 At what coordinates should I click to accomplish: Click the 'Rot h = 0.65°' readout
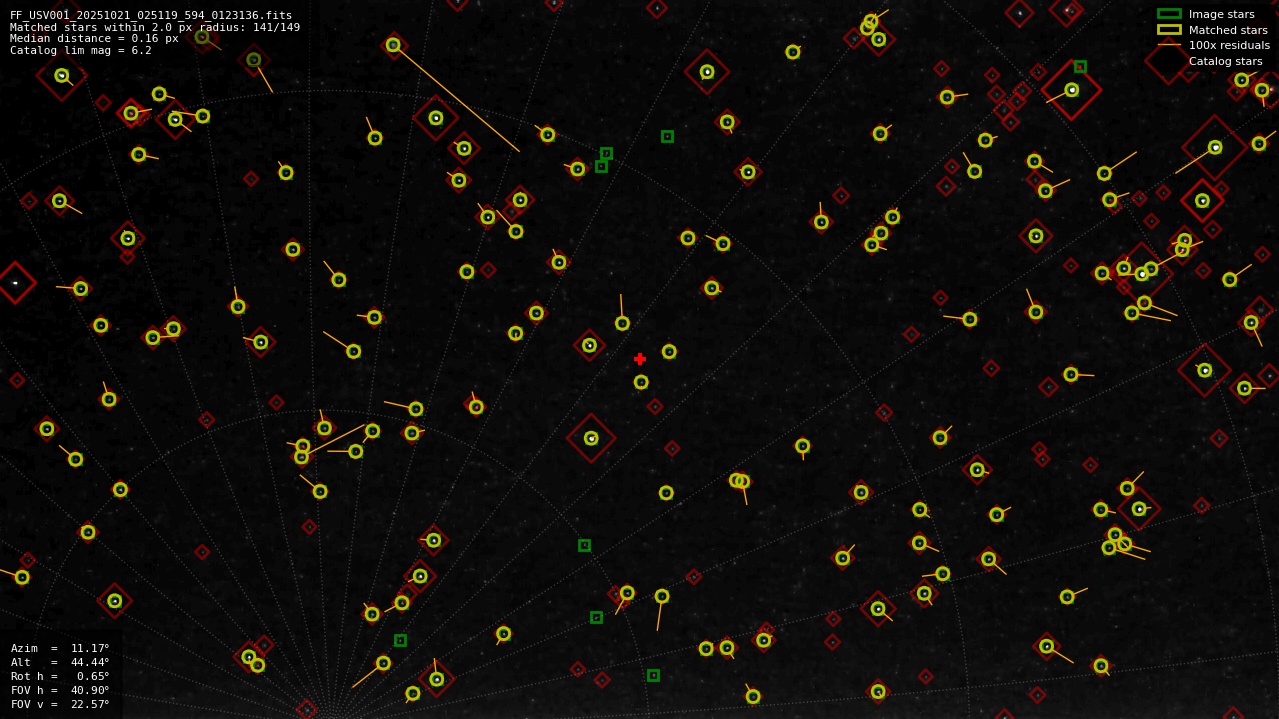click(60, 676)
